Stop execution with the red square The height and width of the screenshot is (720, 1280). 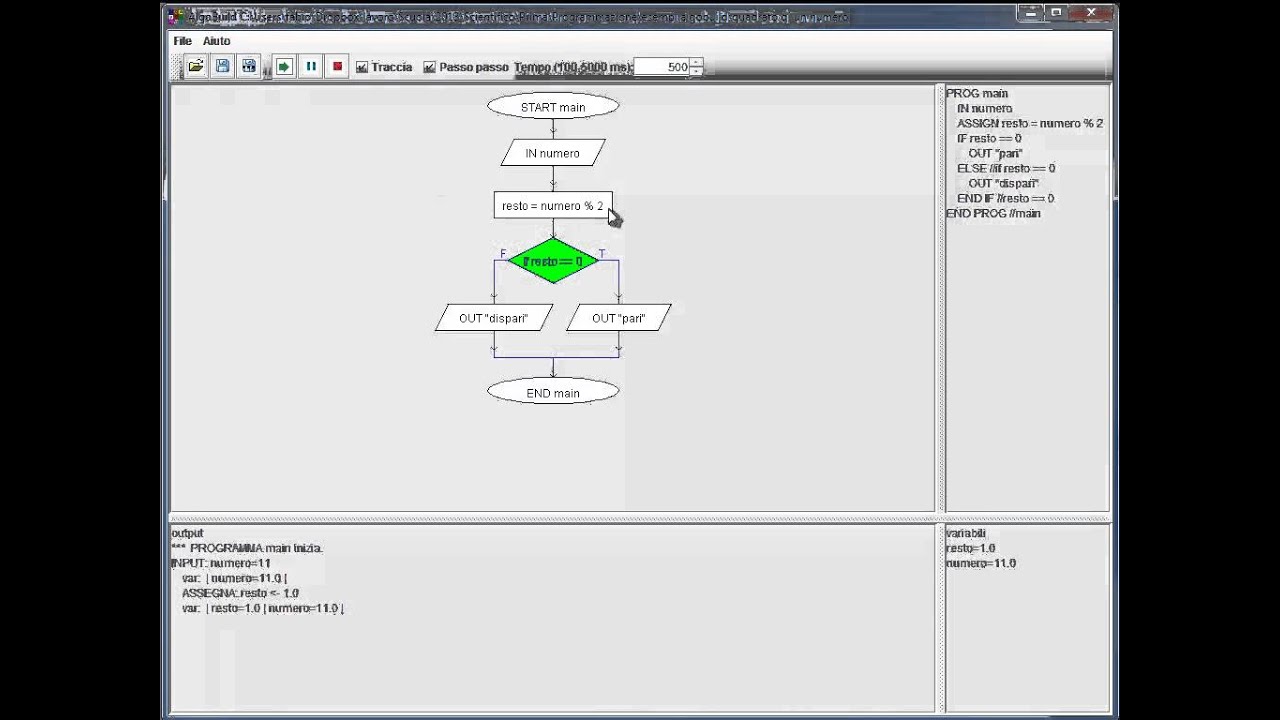pos(337,67)
